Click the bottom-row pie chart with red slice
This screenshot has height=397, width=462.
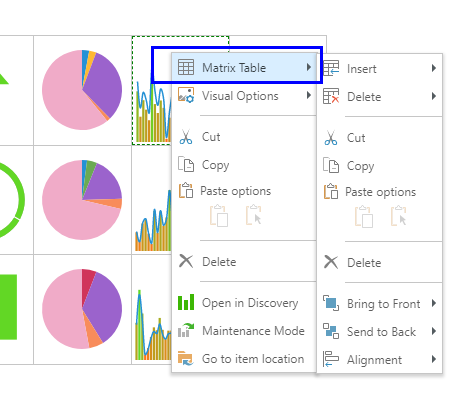click(x=82, y=309)
